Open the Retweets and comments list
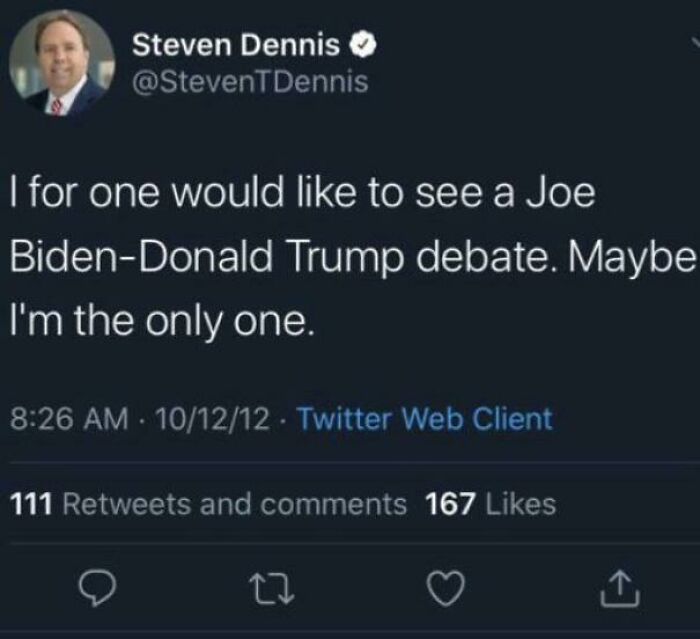This screenshot has width=700, height=639. coord(234,504)
